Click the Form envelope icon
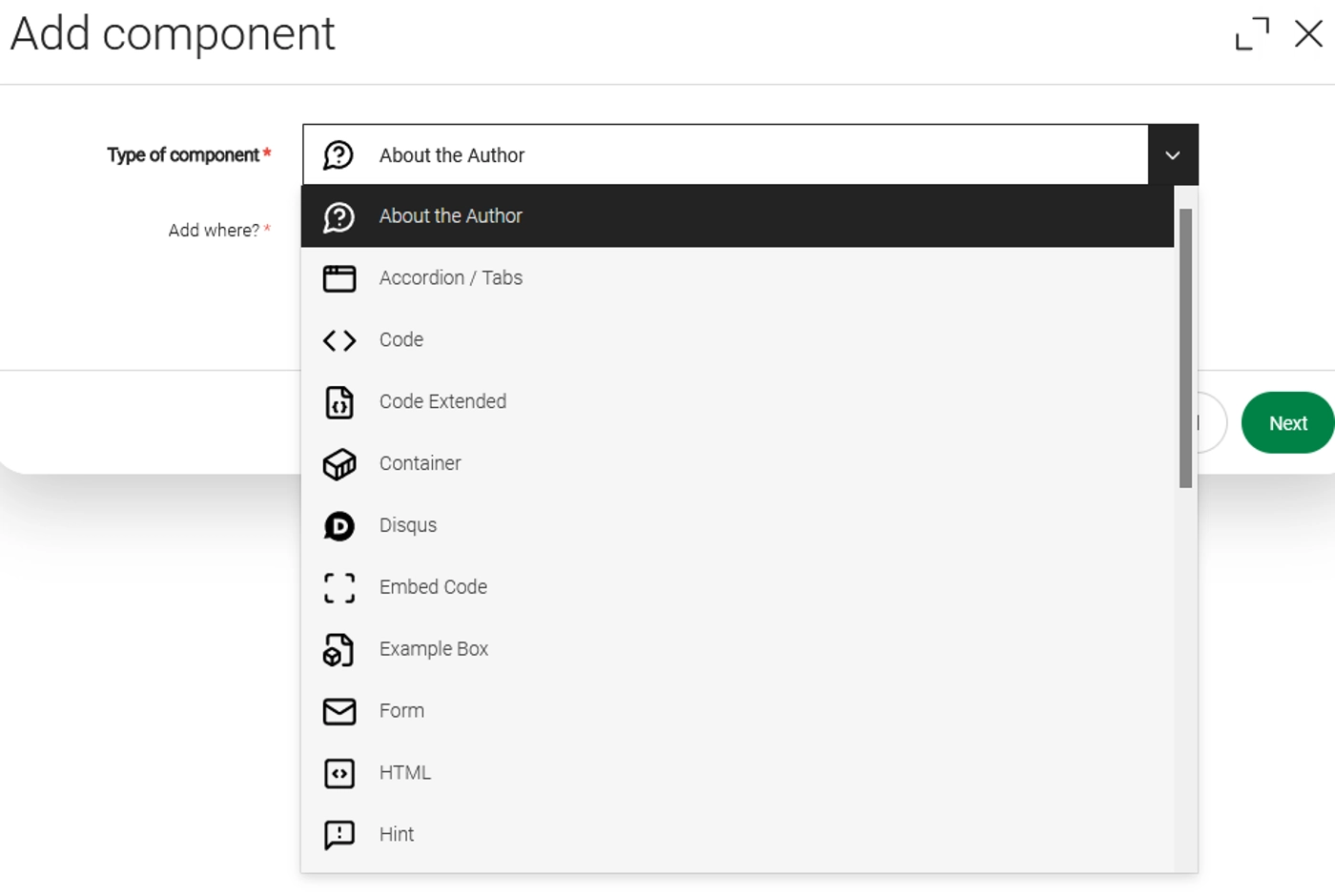This screenshot has width=1335, height=896. (x=339, y=712)
